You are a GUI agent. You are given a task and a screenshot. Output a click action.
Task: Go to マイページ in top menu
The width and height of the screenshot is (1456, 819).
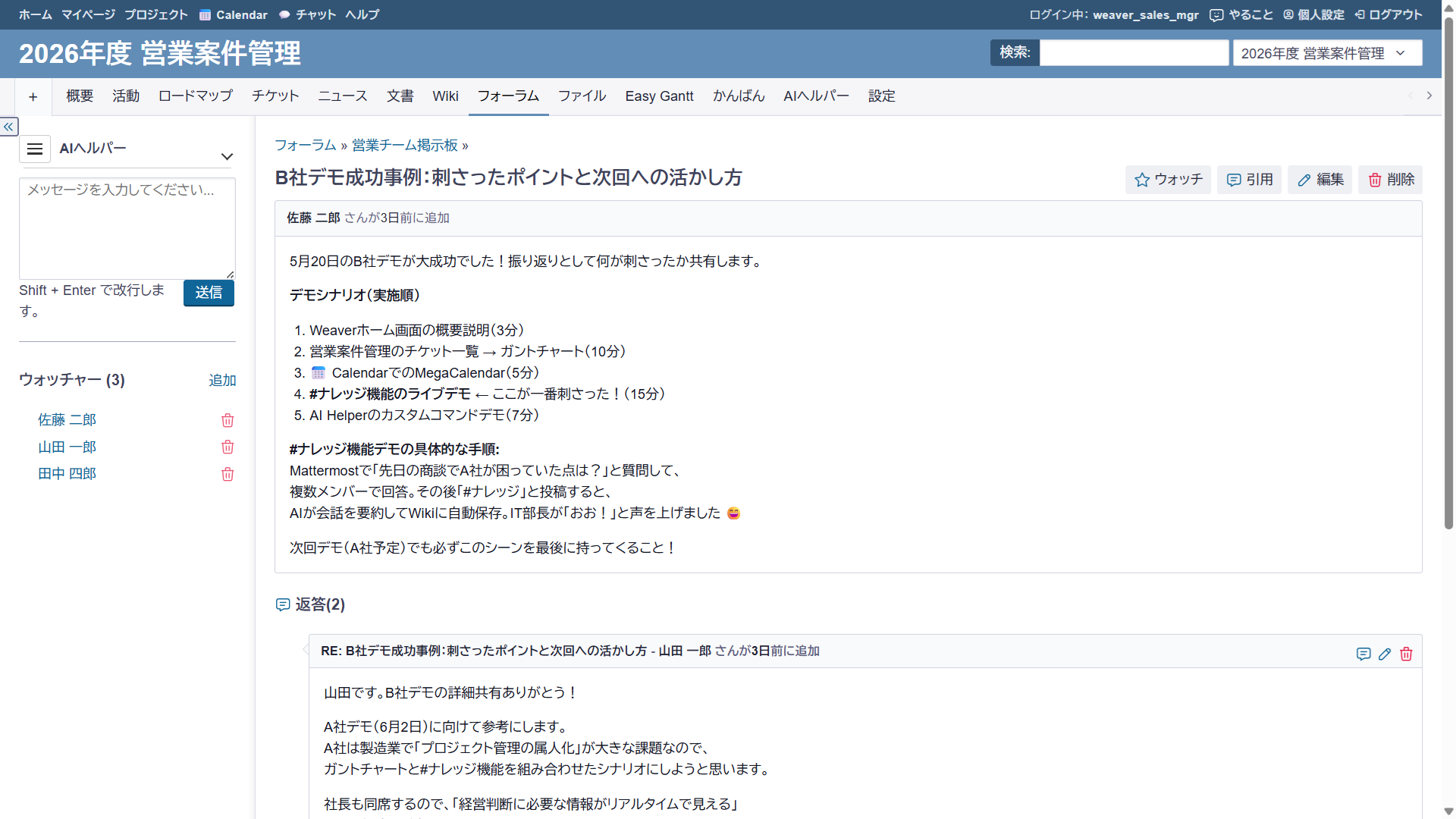[x=88, y=14]
